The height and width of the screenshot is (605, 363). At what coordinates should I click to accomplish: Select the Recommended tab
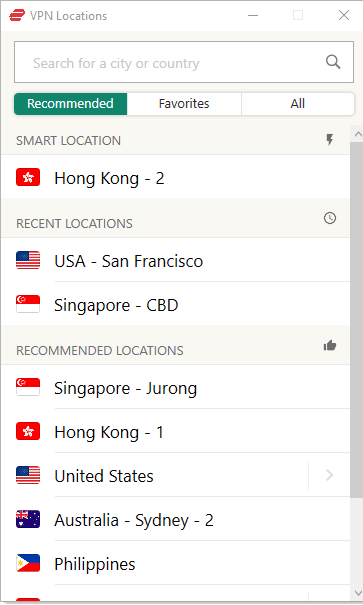point(71,104)
